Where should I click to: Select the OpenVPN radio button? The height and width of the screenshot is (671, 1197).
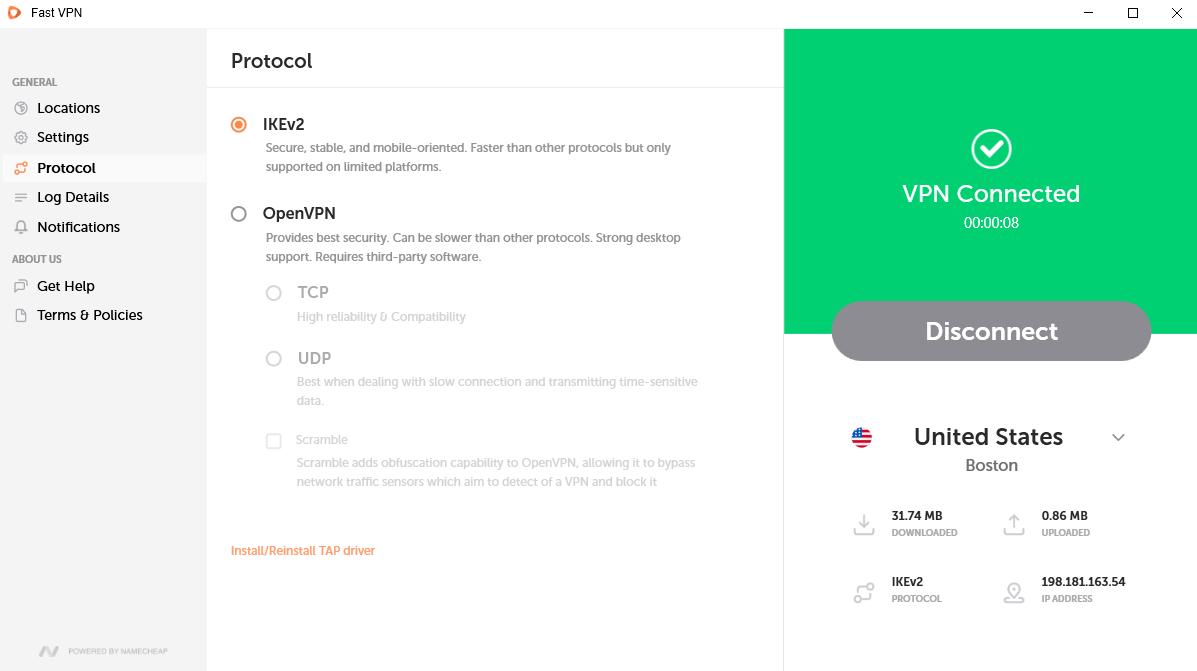(x=239, y=214)
